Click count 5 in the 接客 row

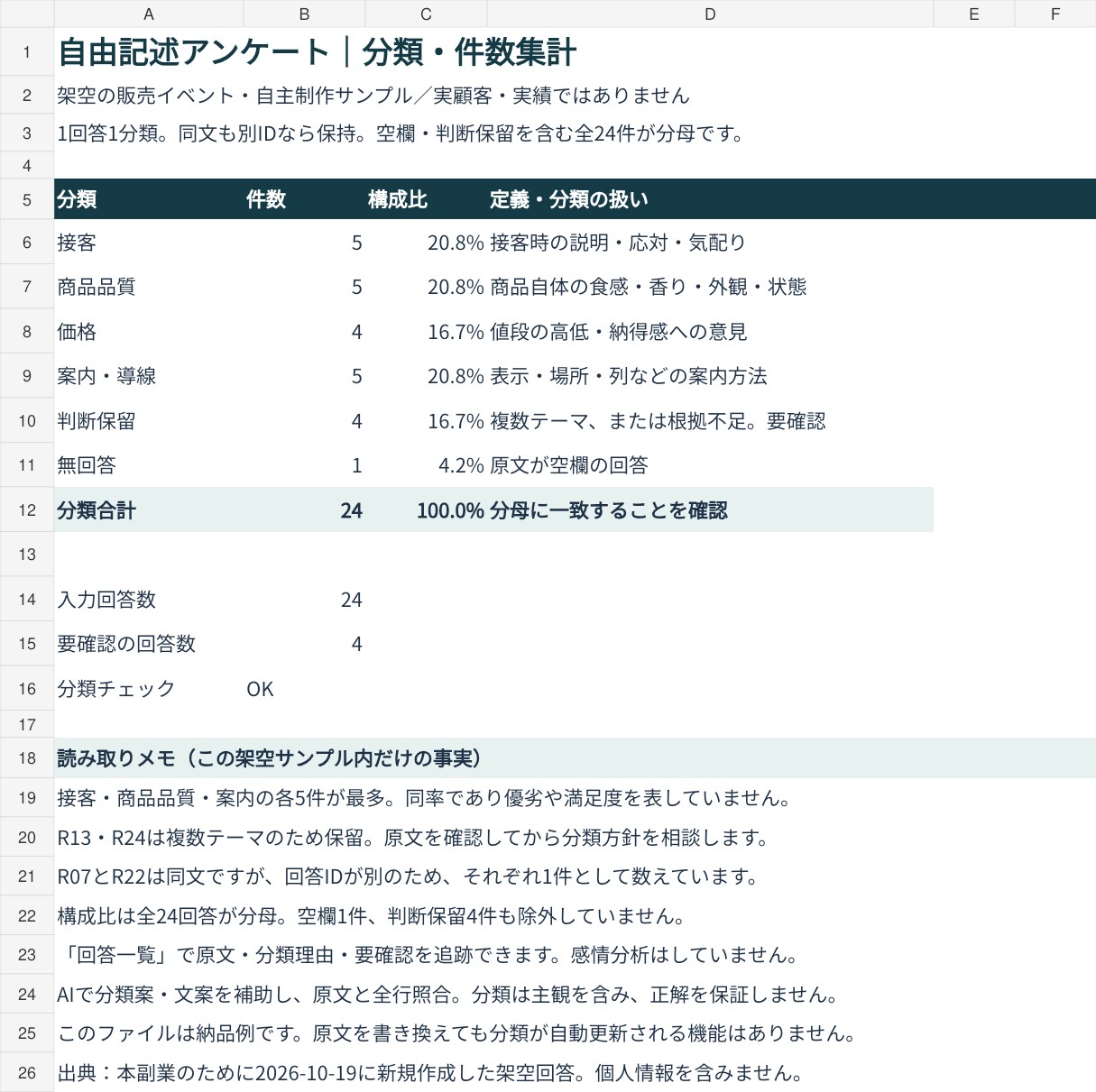click(x=304, y=243)
